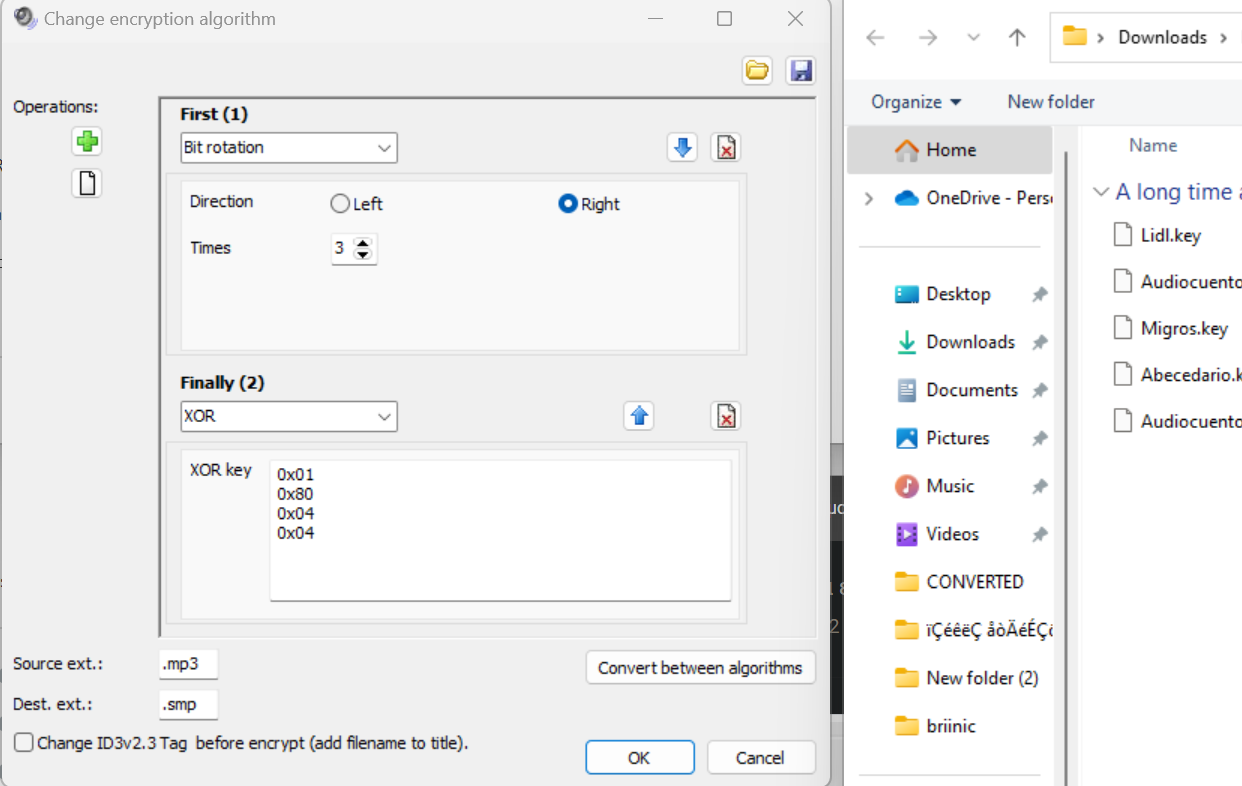Click Convert between algorithms button

pos(700,668)
